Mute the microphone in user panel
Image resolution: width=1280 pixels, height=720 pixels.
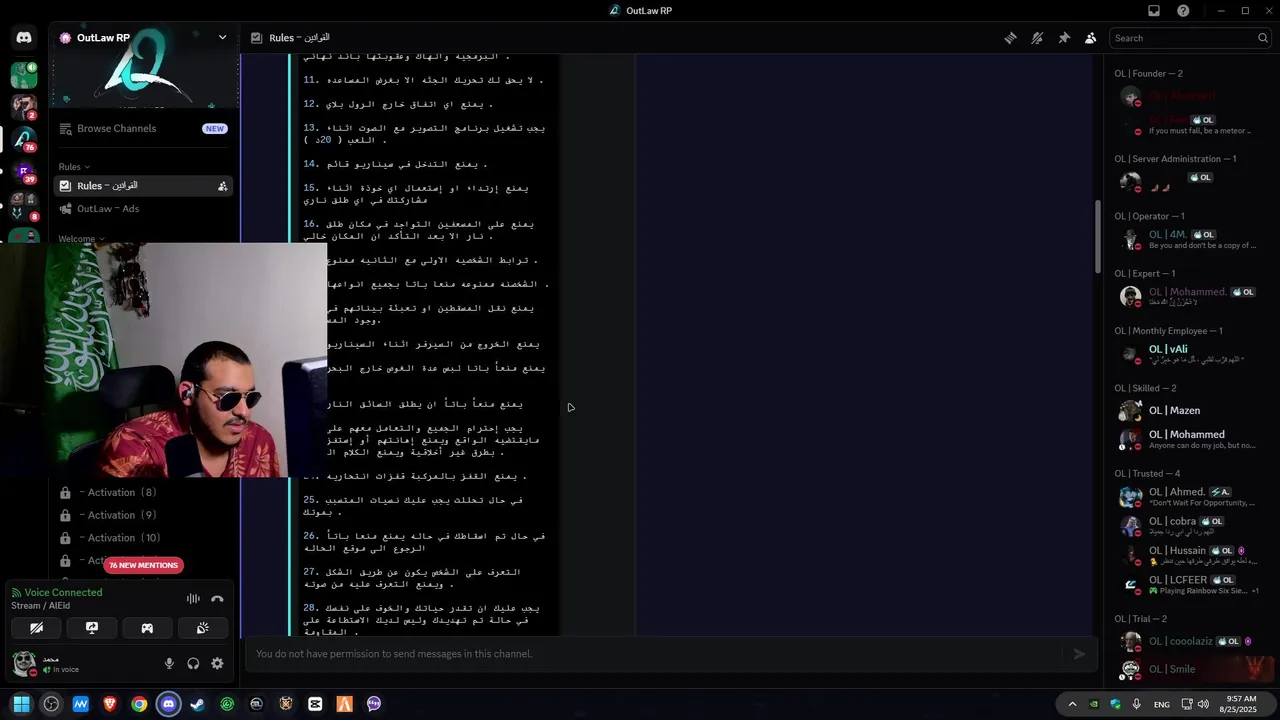click(169, 663)
